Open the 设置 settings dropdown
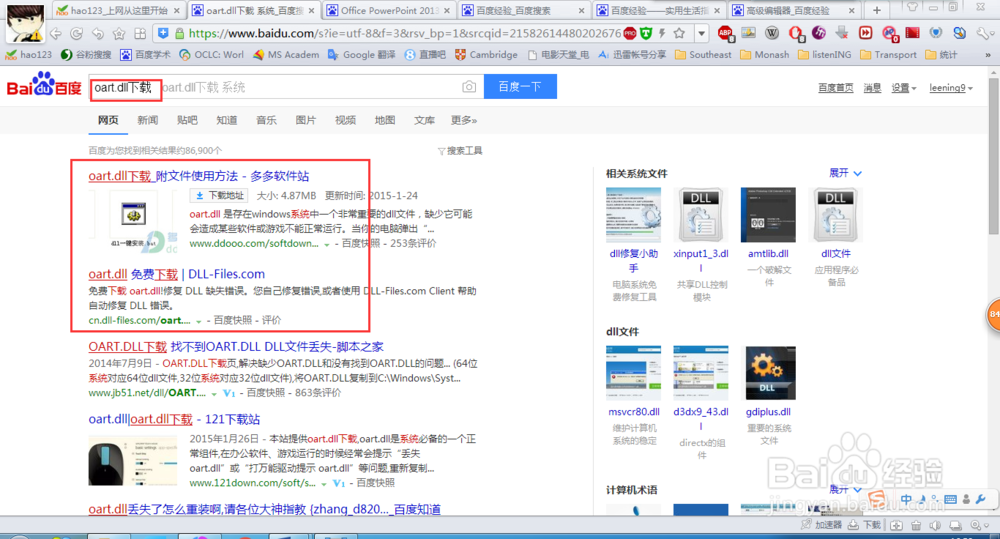The width and height of the screenshot is (1000, 539). coord(903,88)
